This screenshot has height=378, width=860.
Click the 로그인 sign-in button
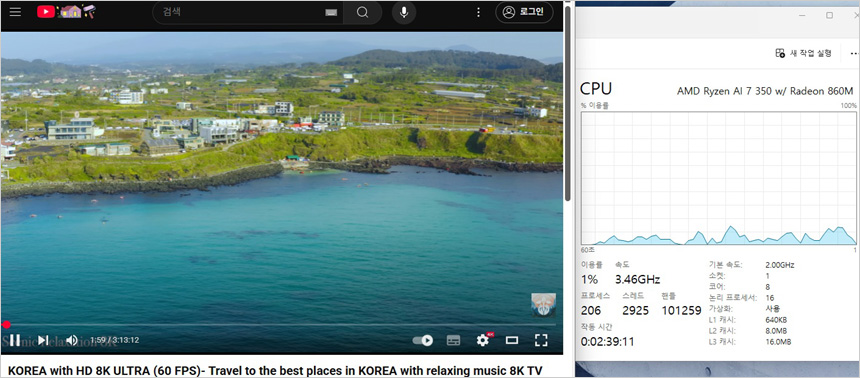pyautogui.click(x=524, y=12)
